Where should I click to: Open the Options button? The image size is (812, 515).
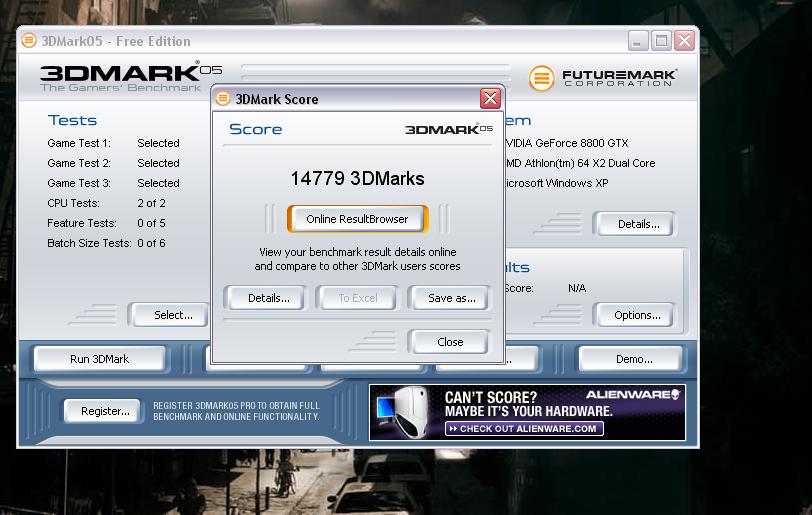[x=637, y=315]
